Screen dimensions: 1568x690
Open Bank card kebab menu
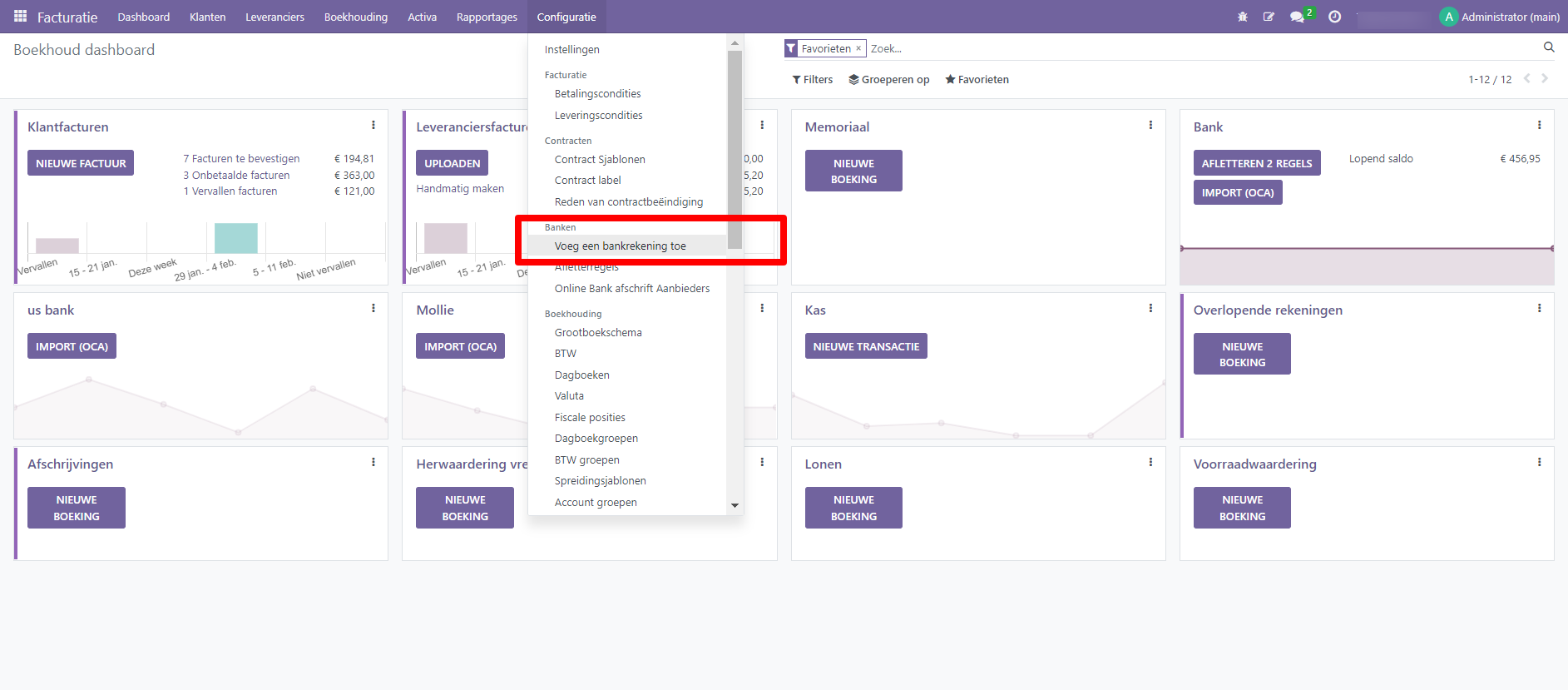pyautogui.click(x=1539, y=126)
